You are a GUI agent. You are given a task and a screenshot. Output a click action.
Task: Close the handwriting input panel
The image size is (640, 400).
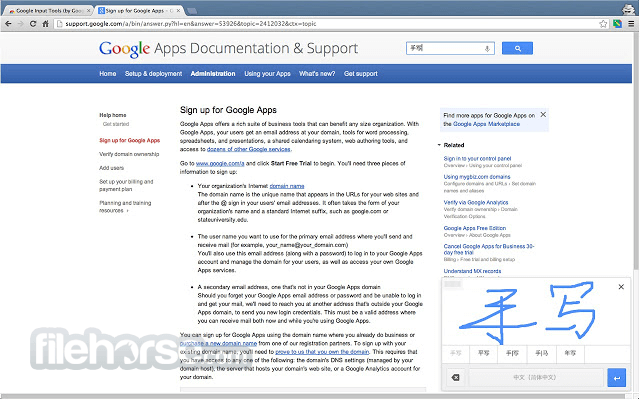pos(621,287)
